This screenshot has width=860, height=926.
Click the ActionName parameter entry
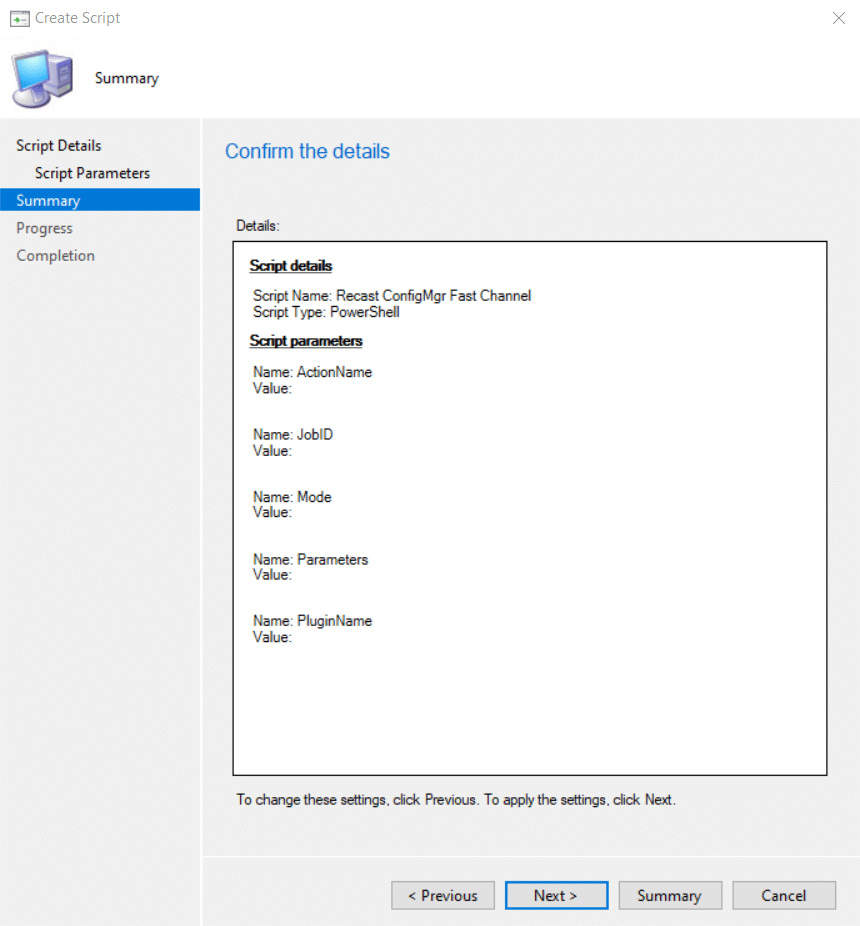tap(312, 372)
